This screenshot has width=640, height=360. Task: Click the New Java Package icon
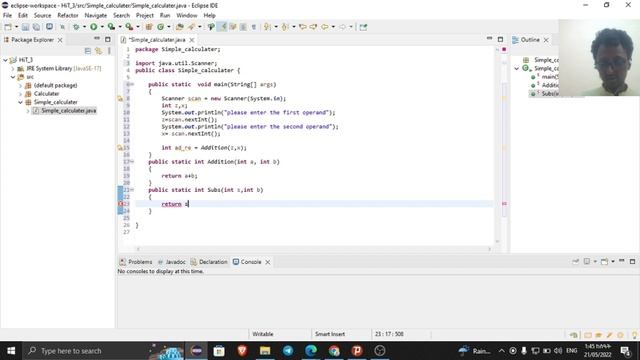[149, 27]
